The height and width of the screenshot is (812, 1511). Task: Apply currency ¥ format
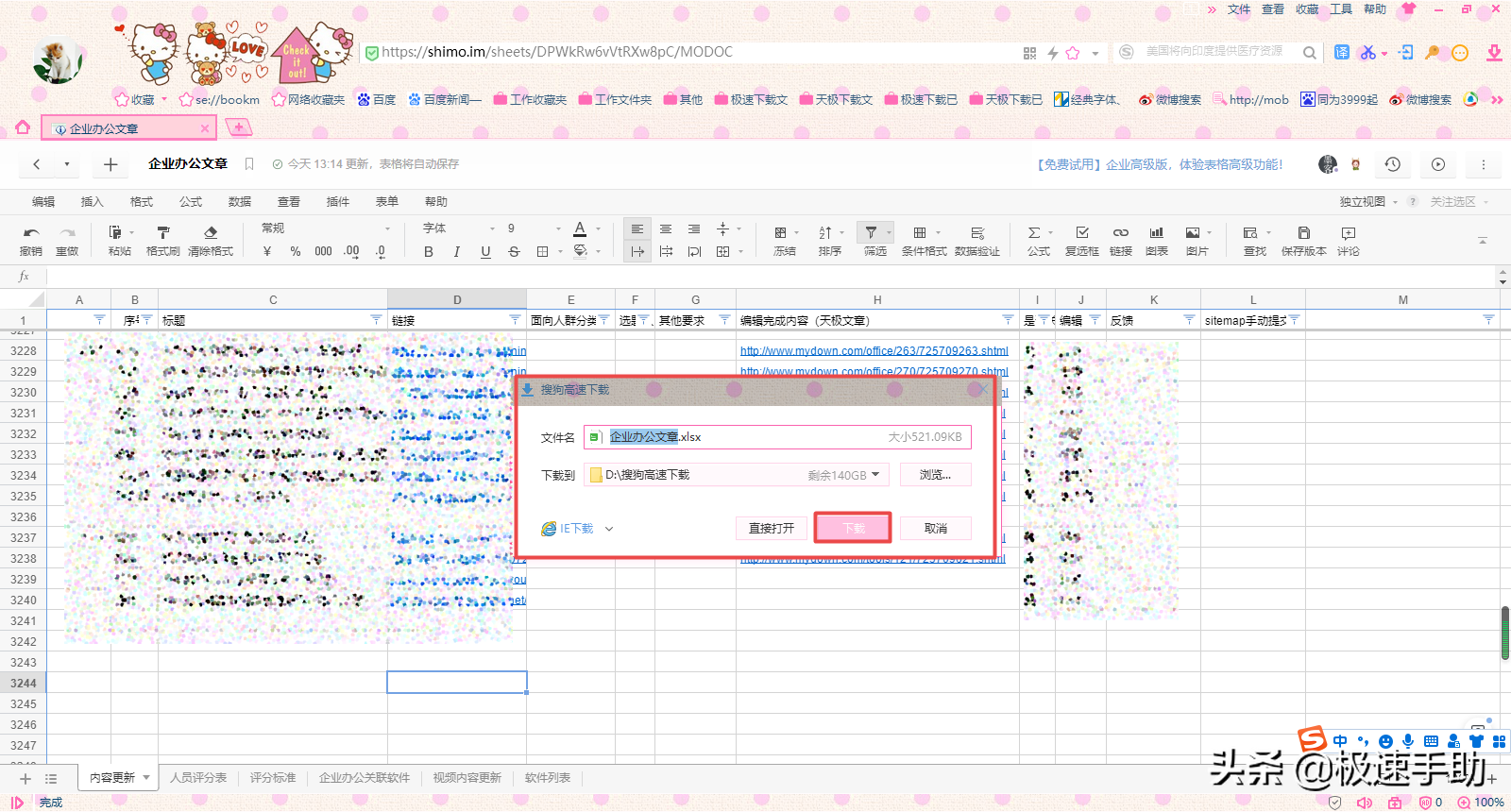click(267, 251)
